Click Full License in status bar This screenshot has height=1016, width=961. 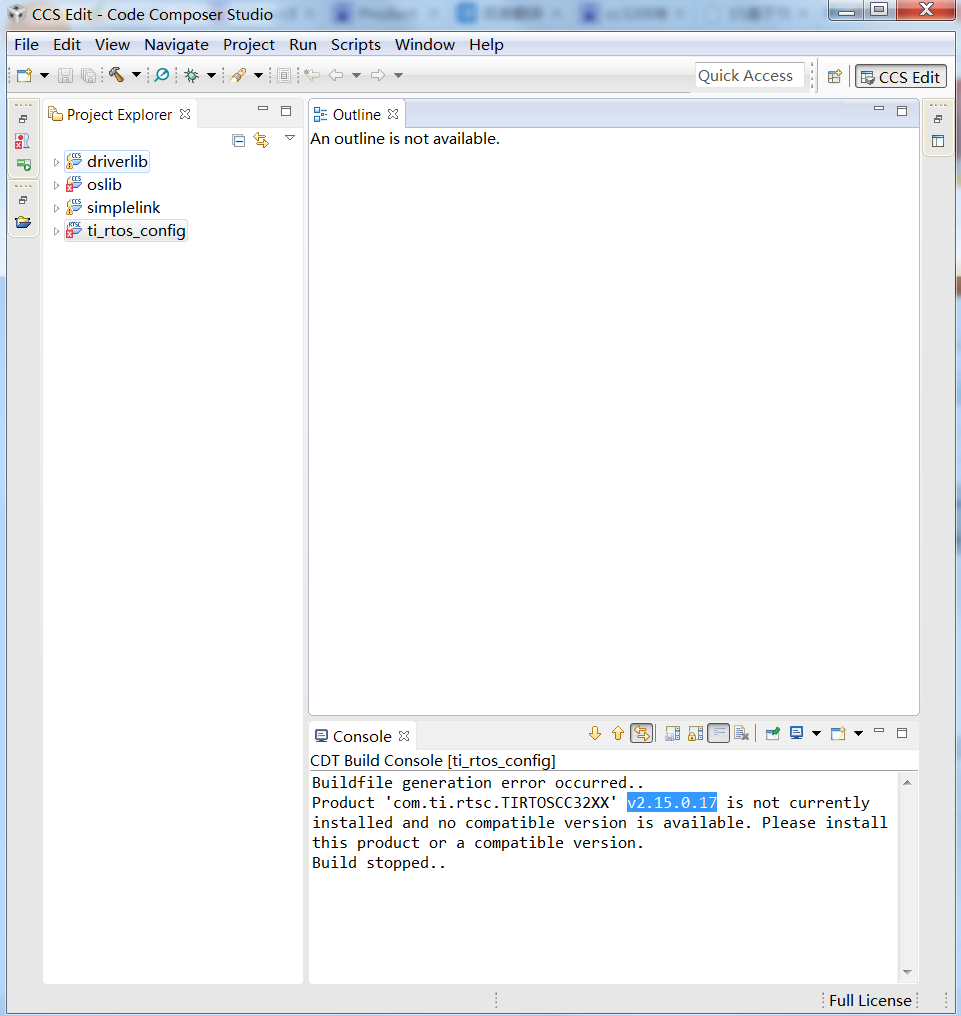point(870,1000)
